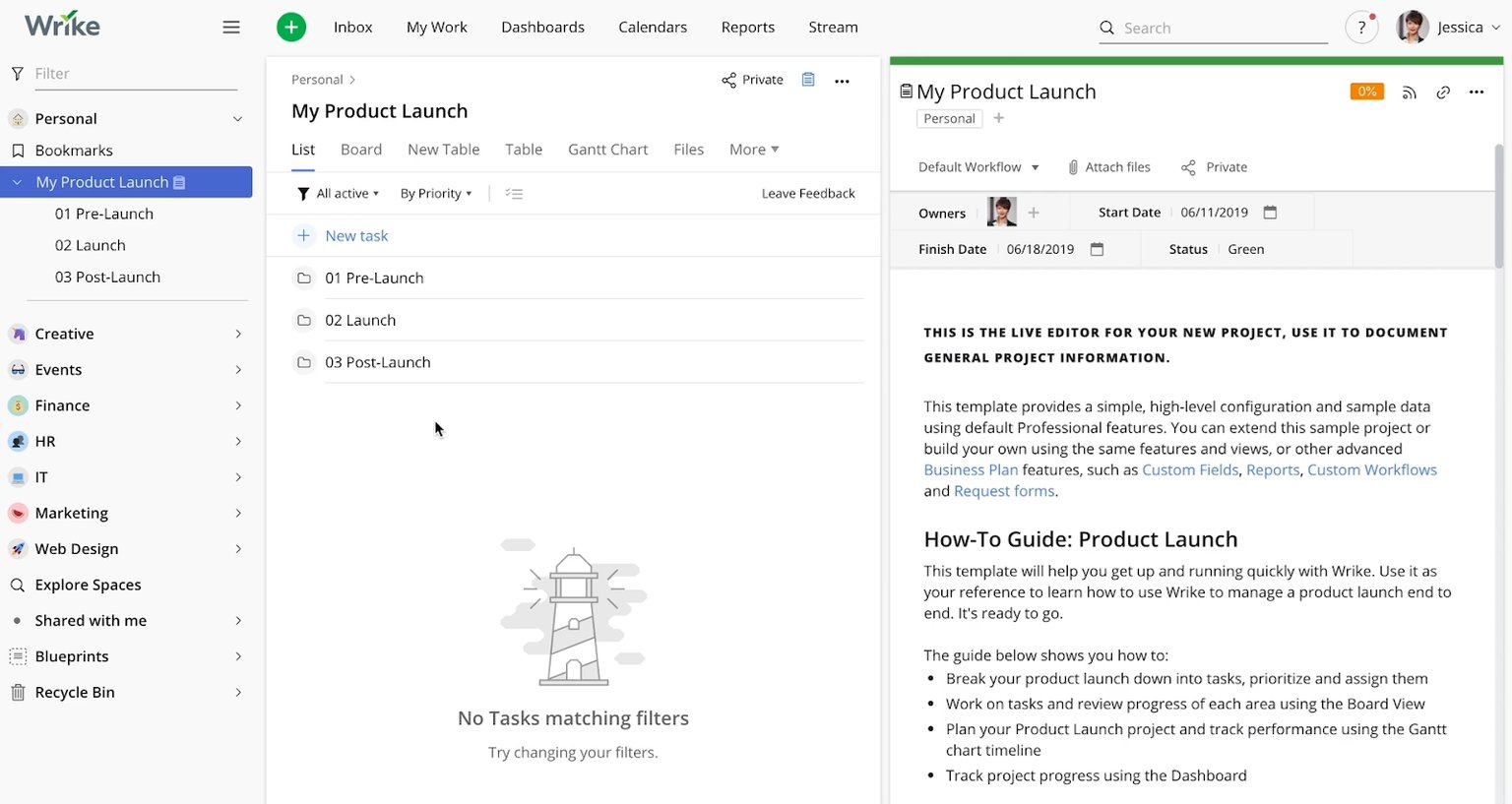The image size is (1512, 804).
Task: Click the Personal breadcrumb link
Action: pos(317,80)
